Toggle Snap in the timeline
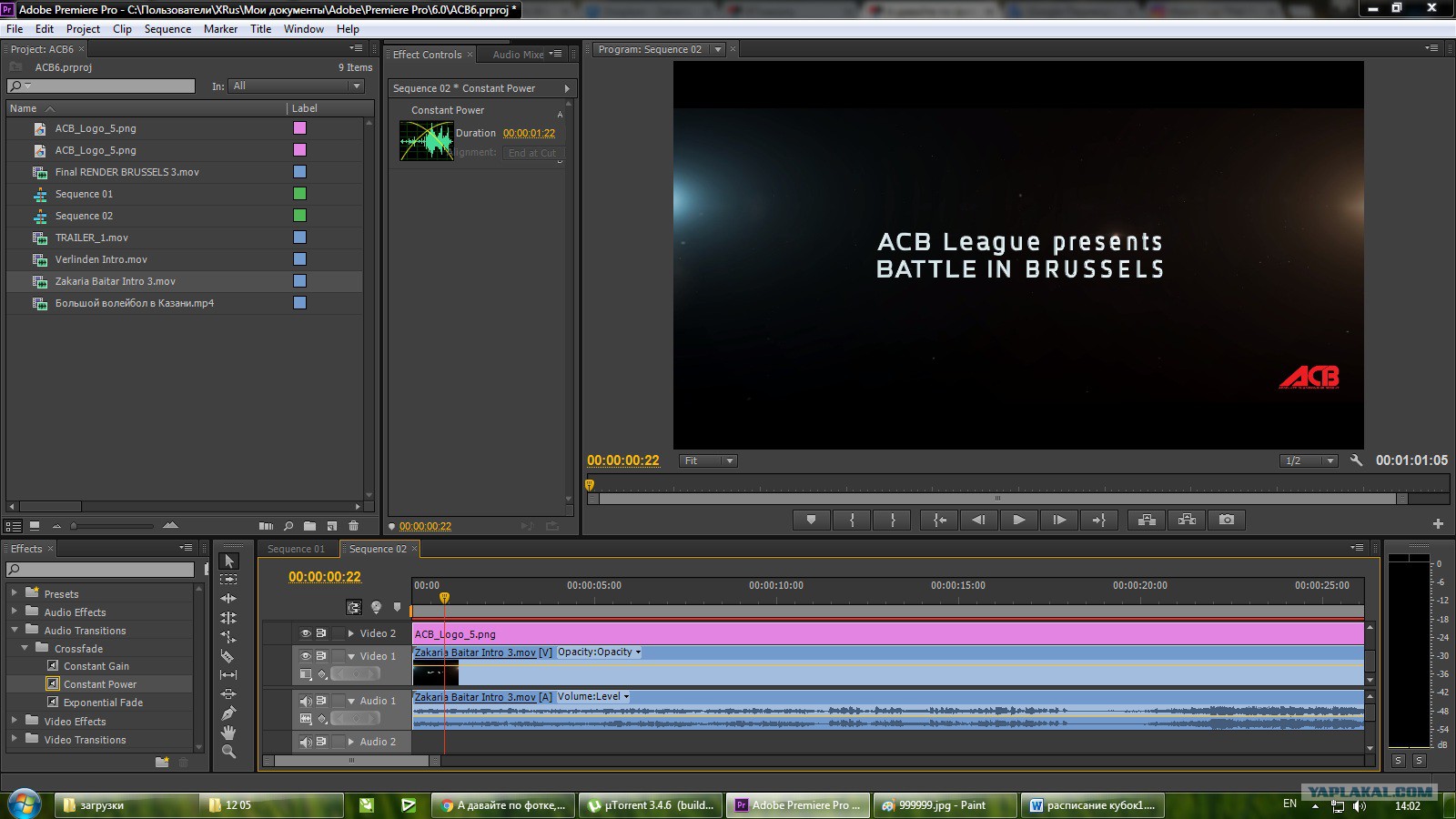 [x=354, y=607]
